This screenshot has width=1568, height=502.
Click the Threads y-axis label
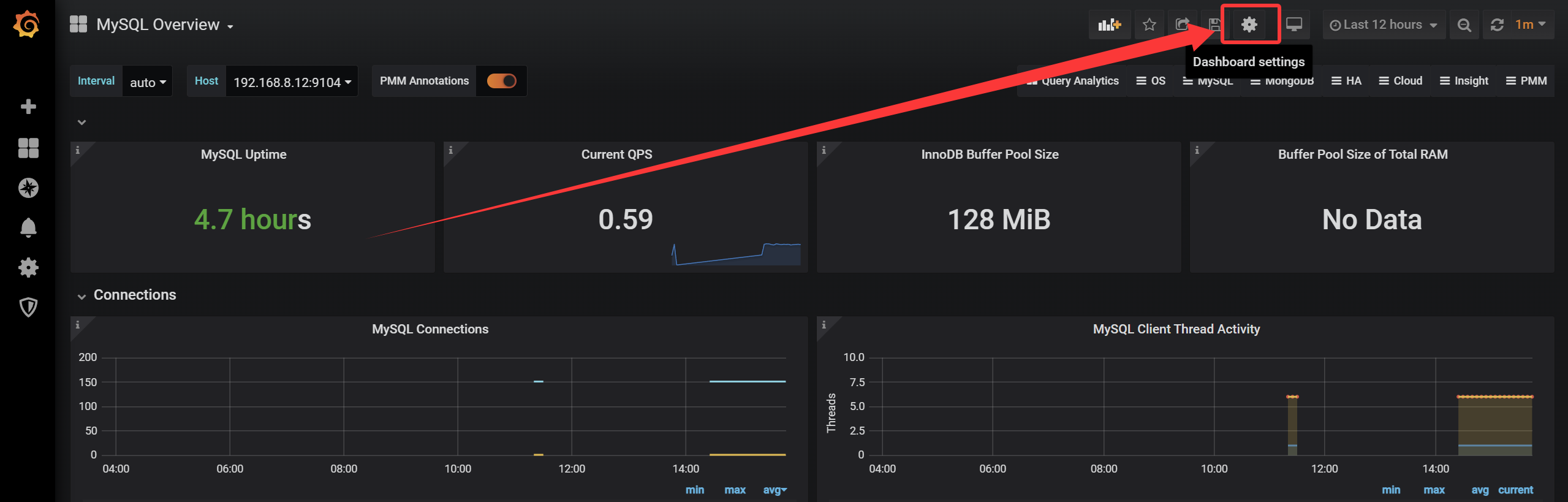(831, 413)
